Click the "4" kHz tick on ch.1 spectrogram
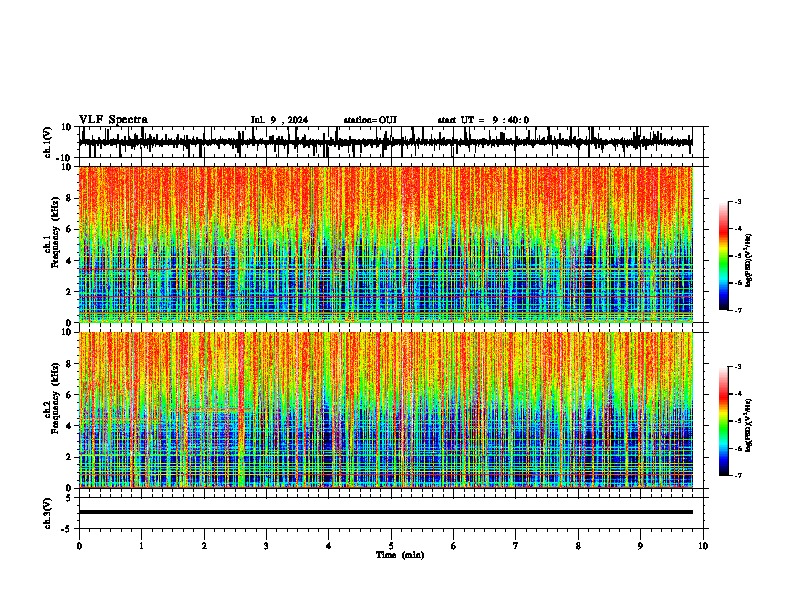 70,261
